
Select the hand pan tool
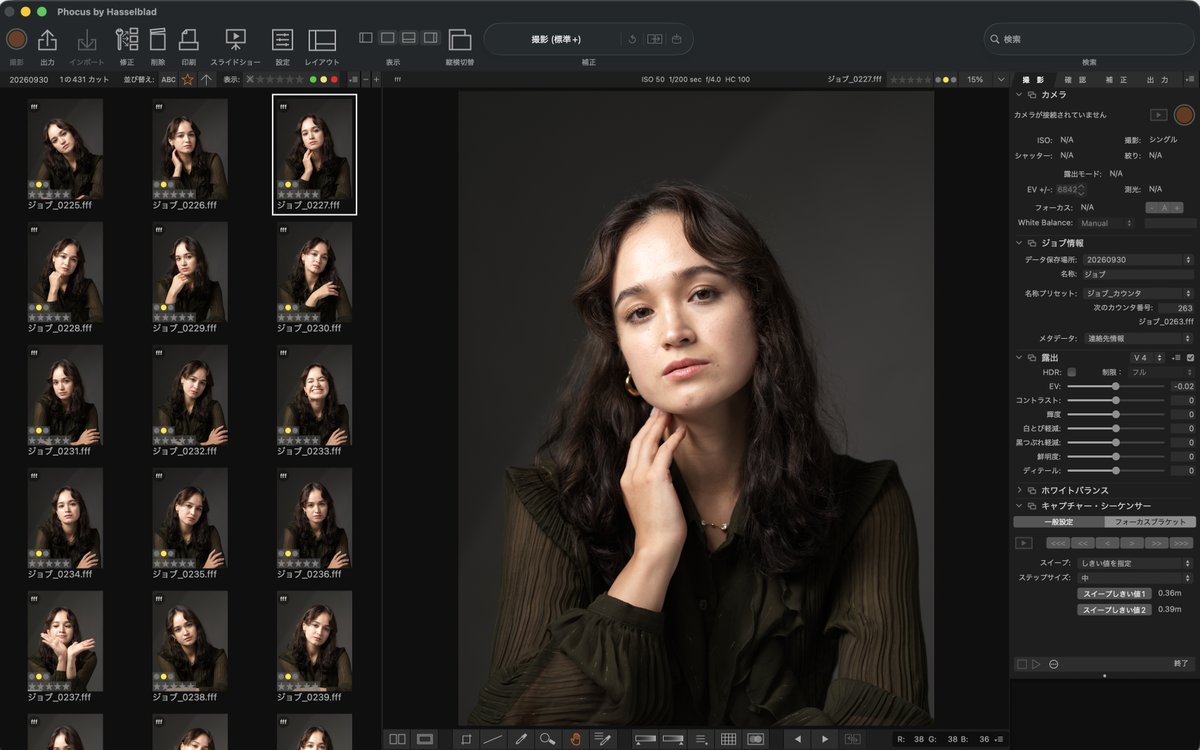pos(575,739)
